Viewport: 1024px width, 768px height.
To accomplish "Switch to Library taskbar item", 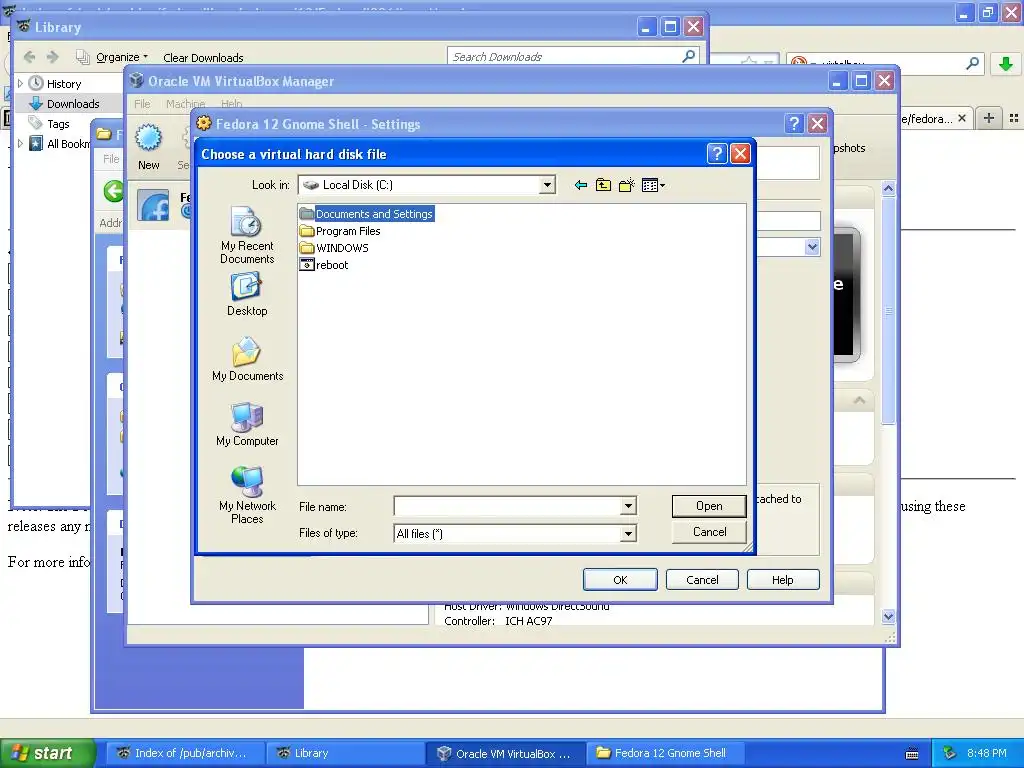I will pos(344,753).
